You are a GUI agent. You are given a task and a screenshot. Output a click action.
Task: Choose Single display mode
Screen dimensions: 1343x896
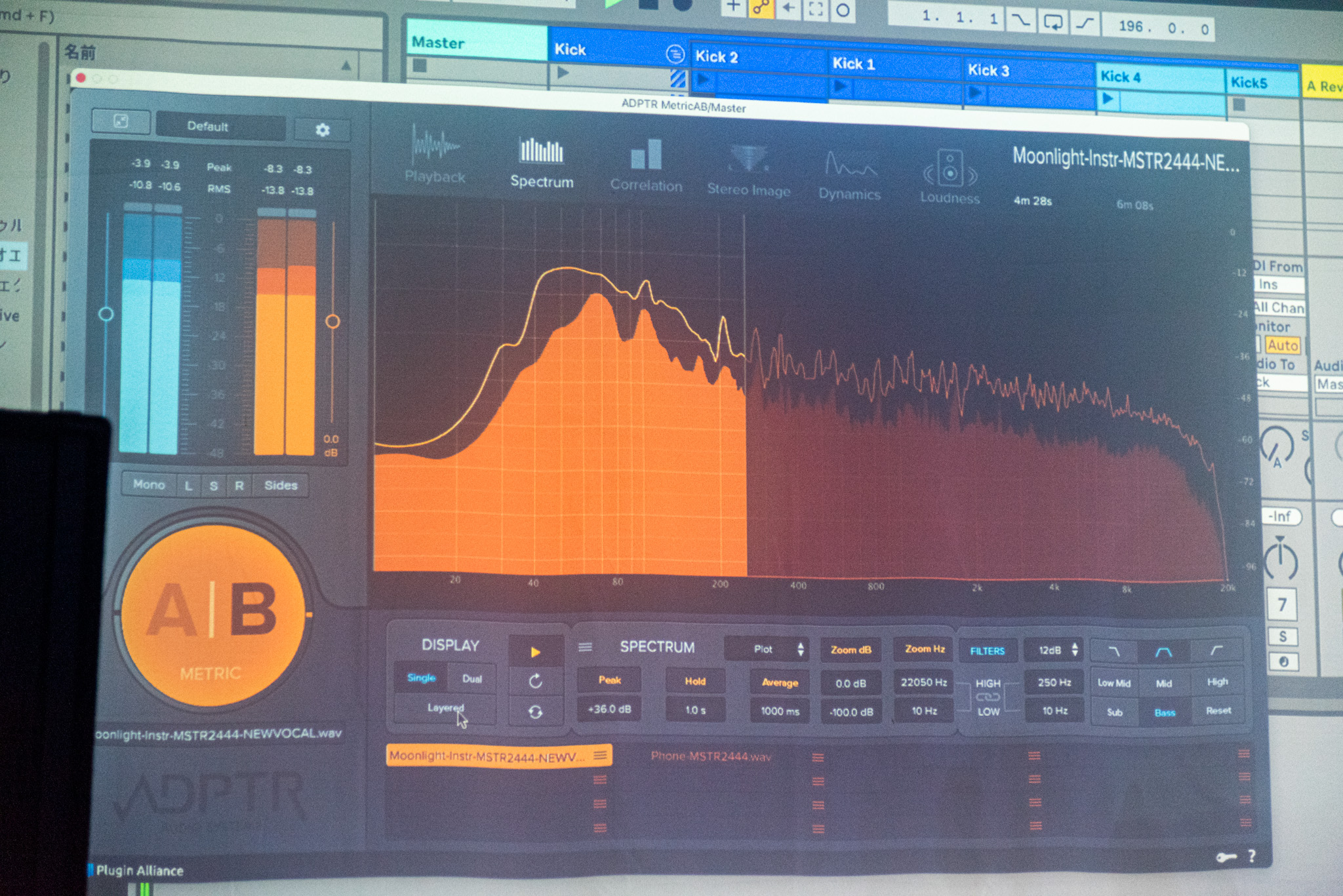[x=421, y=678]
